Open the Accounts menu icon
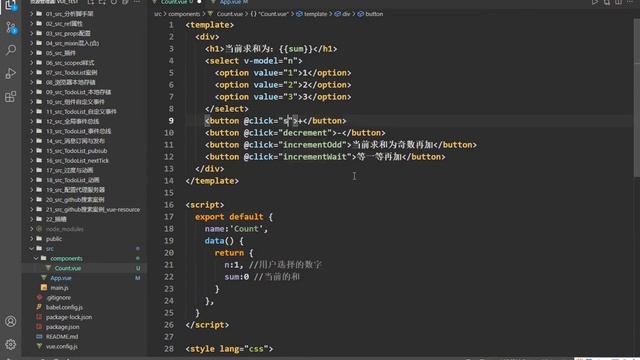640x360 pixels. [11, 321]
